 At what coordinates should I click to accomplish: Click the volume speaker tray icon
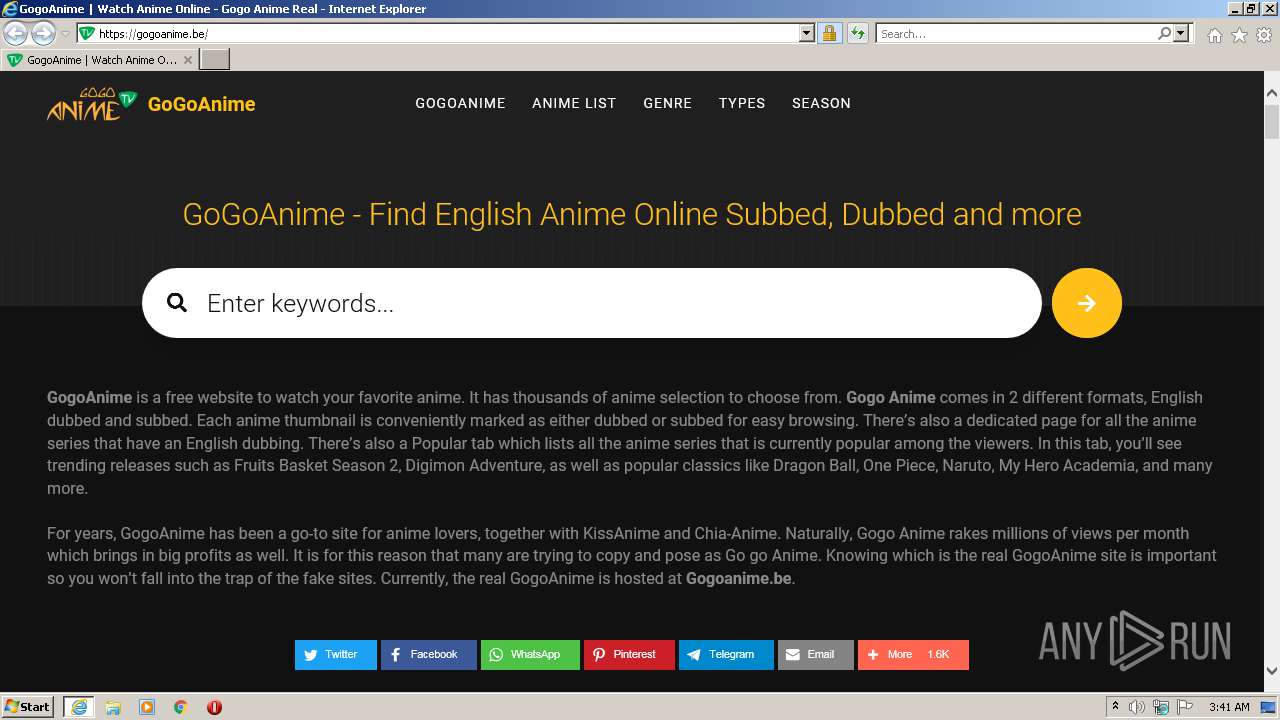point(1137,707)
